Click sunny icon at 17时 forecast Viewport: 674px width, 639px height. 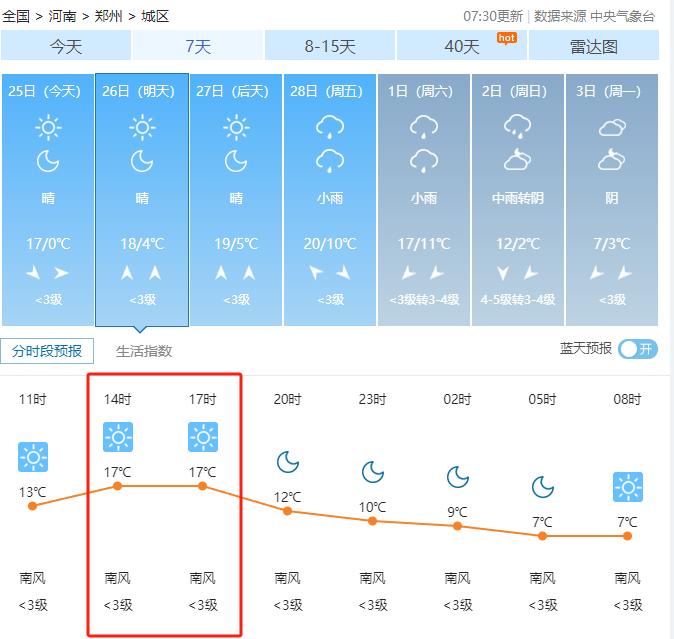pyautogui.click(x=203, y=437)
